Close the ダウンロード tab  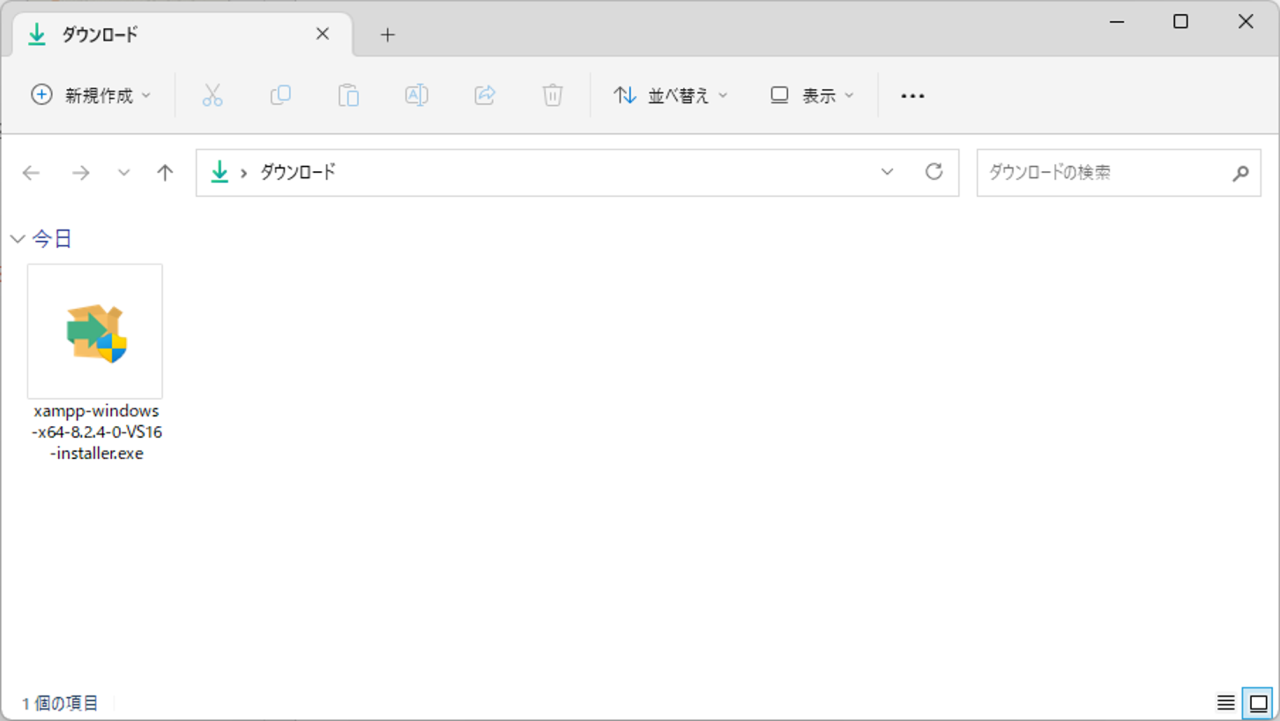pos(322,34)
